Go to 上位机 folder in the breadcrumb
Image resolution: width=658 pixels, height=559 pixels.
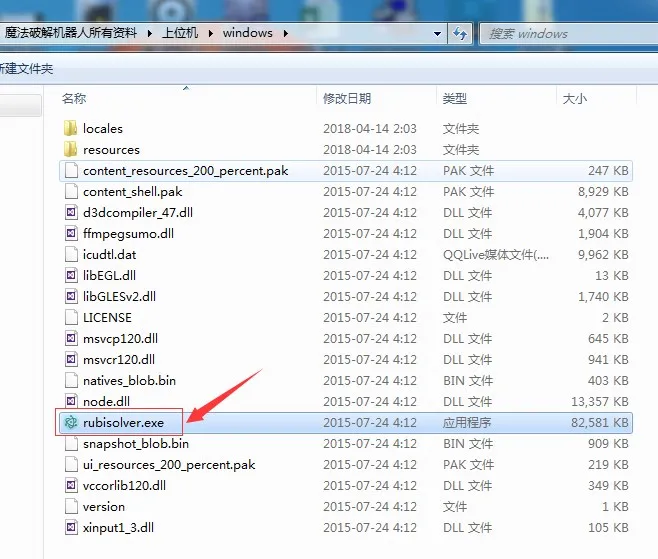point(180,33)
